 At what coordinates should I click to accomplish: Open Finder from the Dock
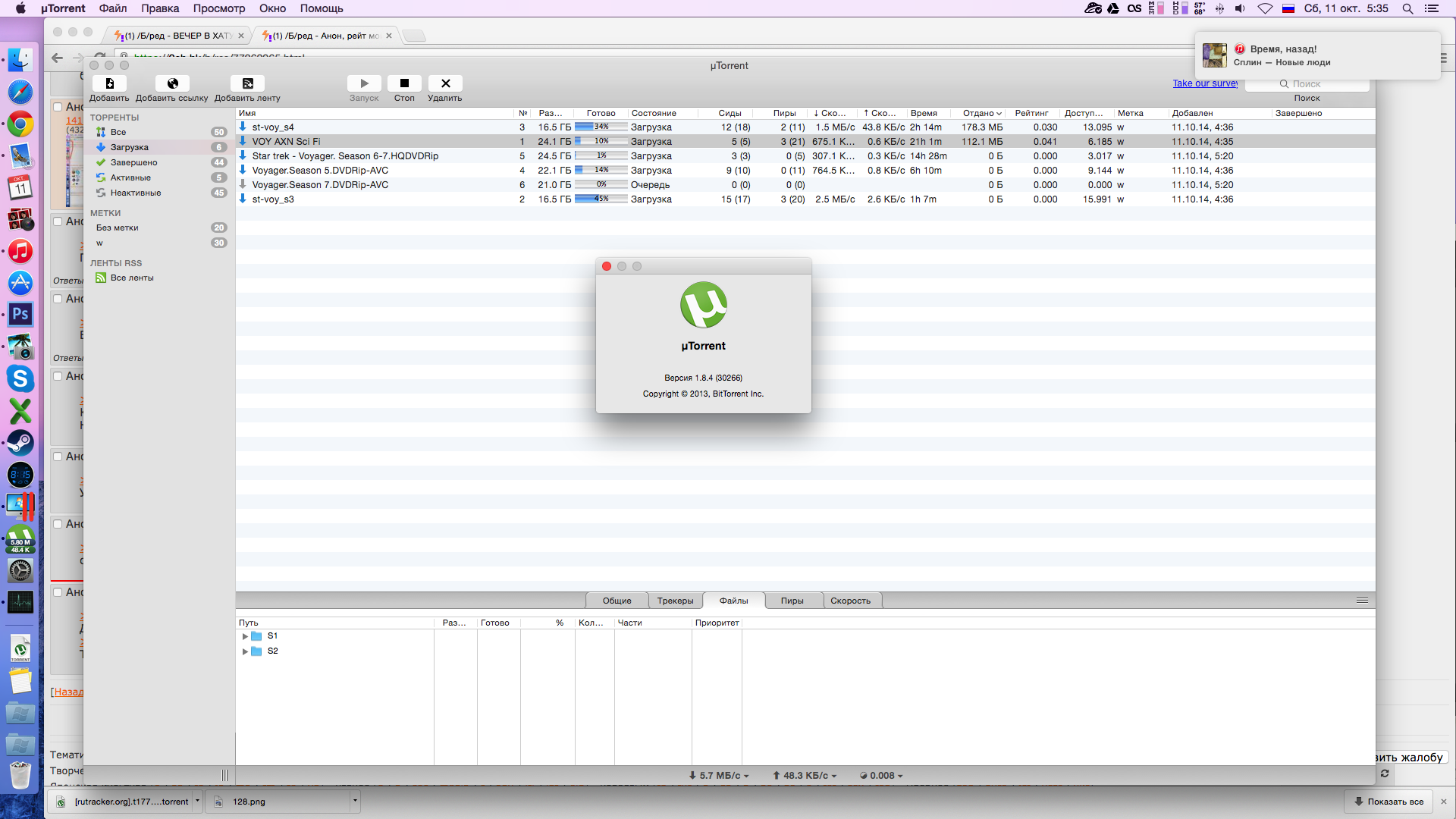20,60
